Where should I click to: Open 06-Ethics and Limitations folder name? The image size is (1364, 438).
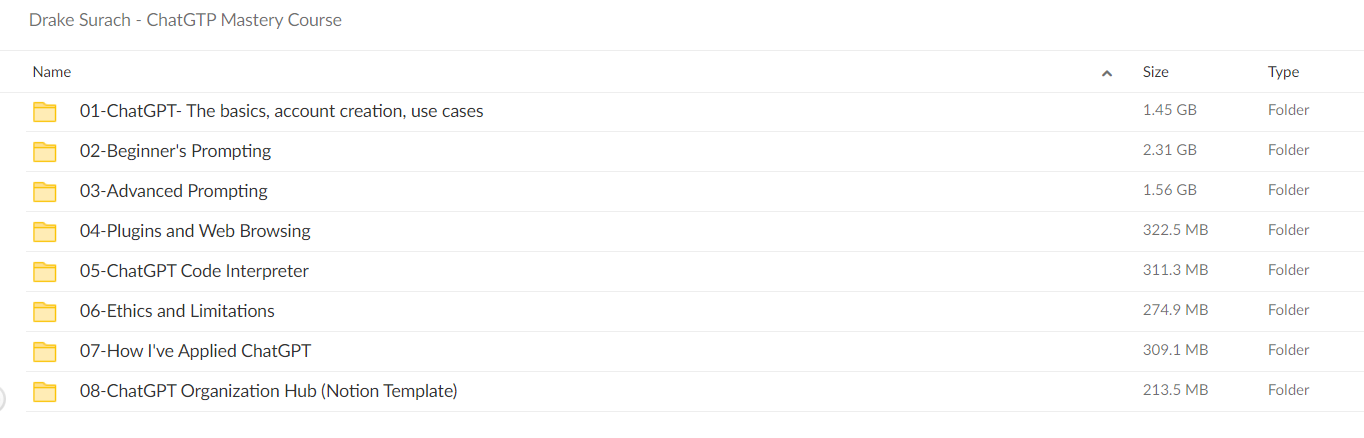[x=177, y=311]
